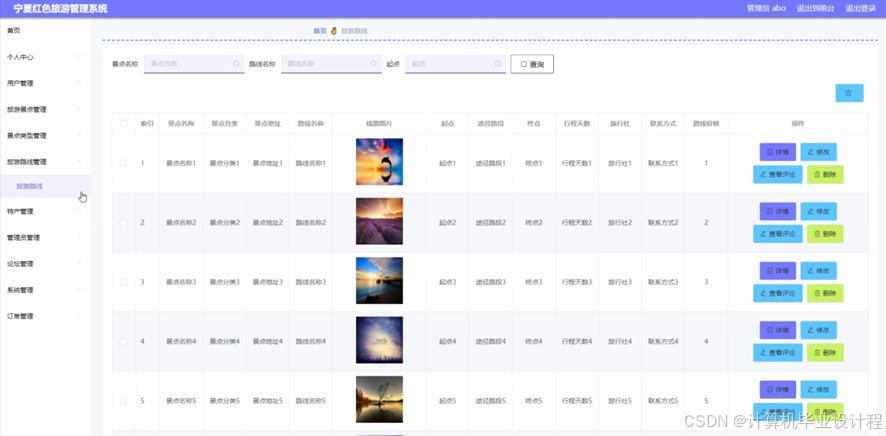
Task: Open 查看评论 for row 2
Action: pyautogui.click(x=778, y=234)
